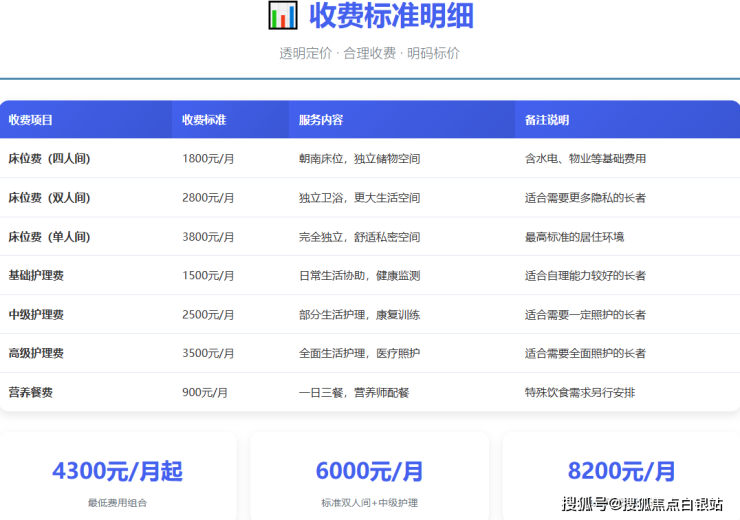Select the 收费项目 column header
The width and height of the screenshot is (740, 520).
[x=31, y=120]
